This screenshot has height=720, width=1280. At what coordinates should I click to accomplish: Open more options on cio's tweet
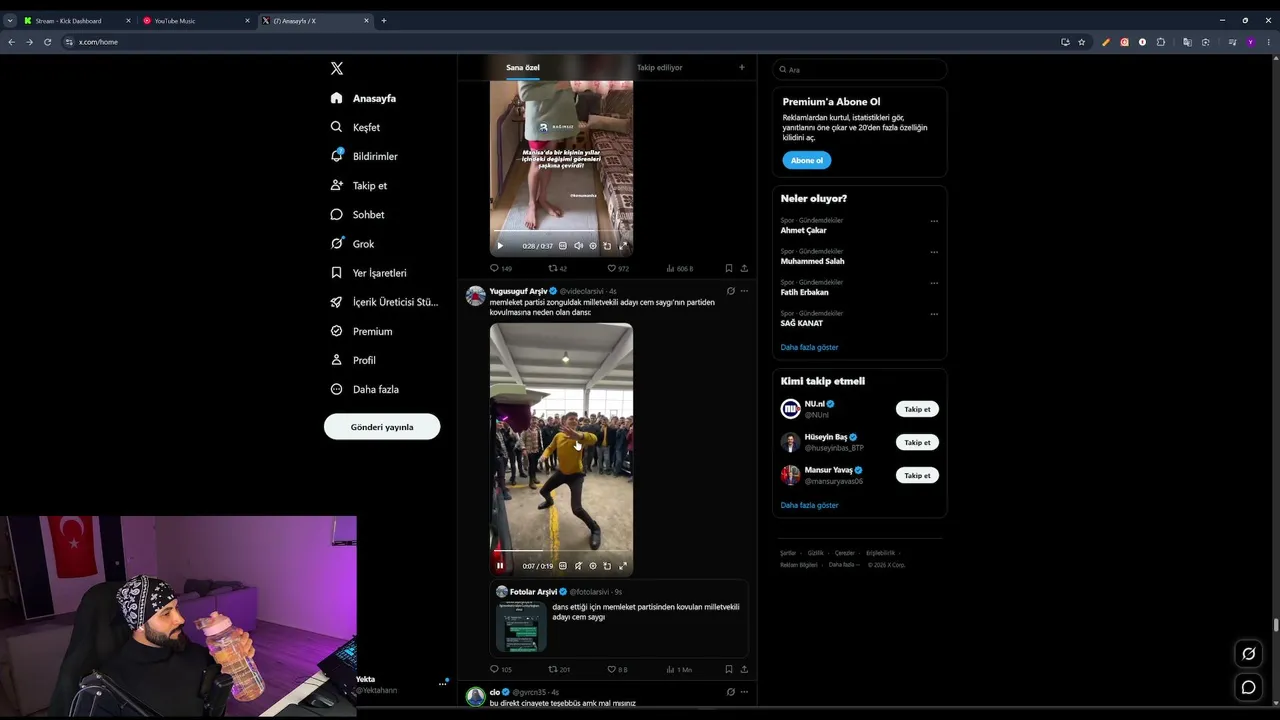(744, 692)
